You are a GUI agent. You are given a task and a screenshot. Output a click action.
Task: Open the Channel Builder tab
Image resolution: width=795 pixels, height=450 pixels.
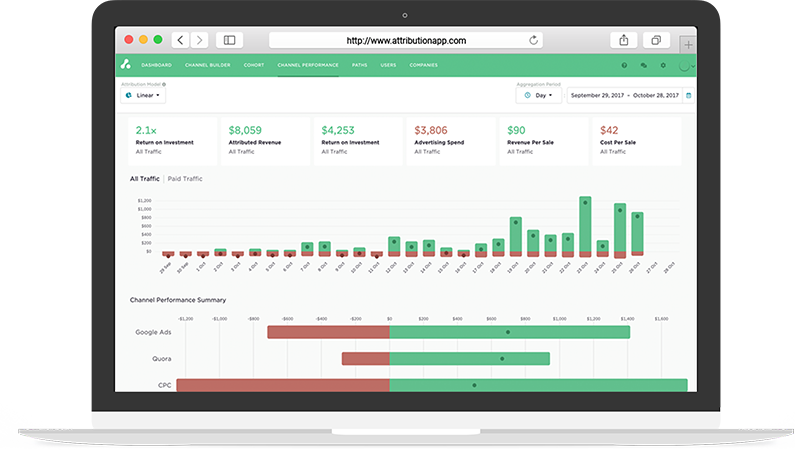[x=207, y=65]
